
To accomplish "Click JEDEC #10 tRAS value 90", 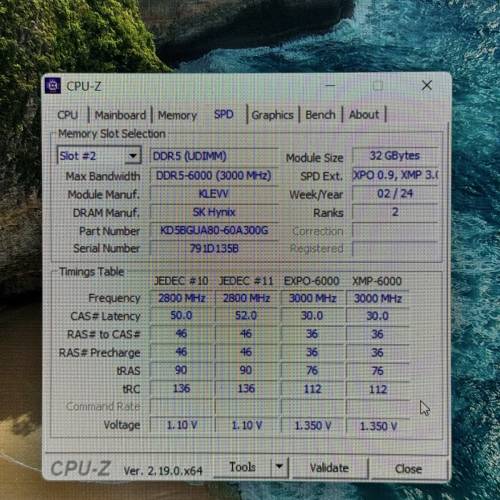I will point(181,370).
